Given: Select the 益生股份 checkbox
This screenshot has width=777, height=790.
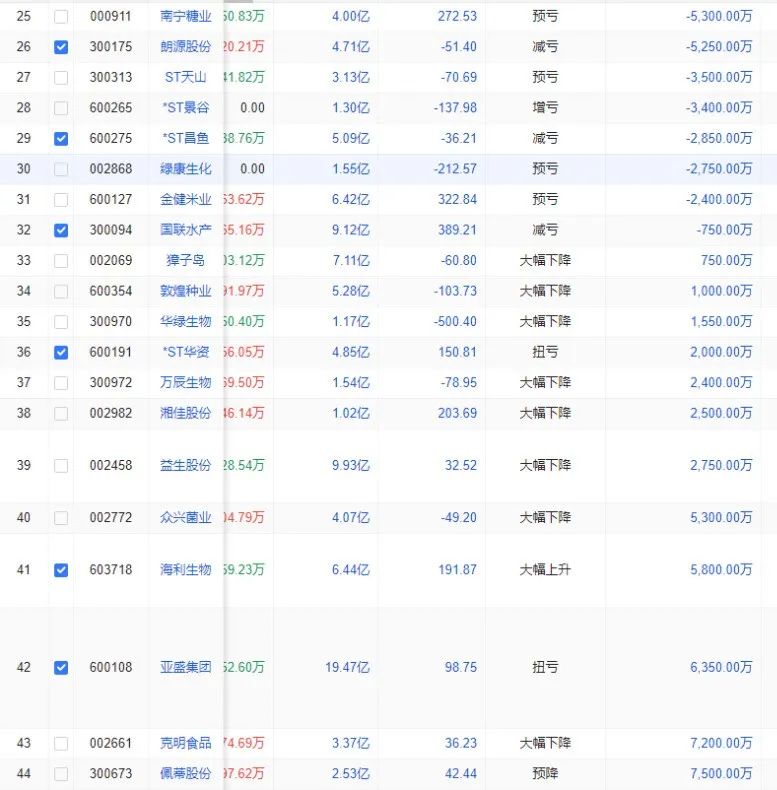Looking at the screenshot, I should 61,466.
